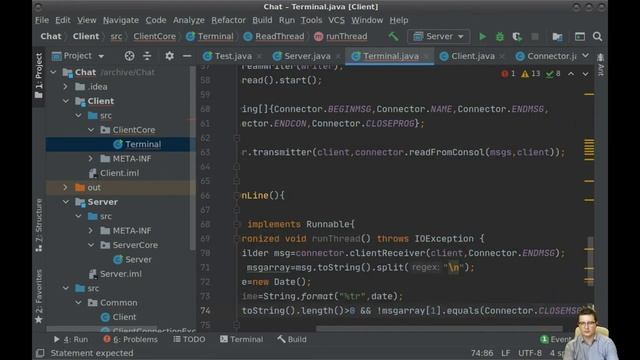Open the Navigate menu

(121, 20)
